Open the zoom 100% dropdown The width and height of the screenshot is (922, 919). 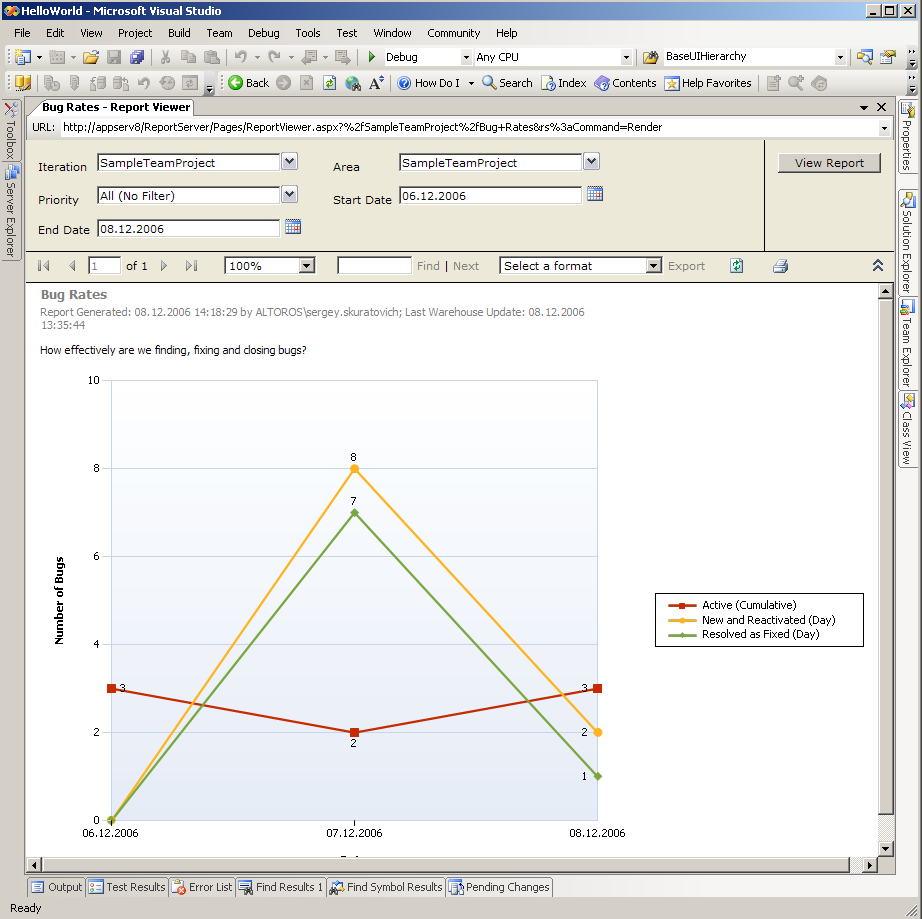[306, 266]
